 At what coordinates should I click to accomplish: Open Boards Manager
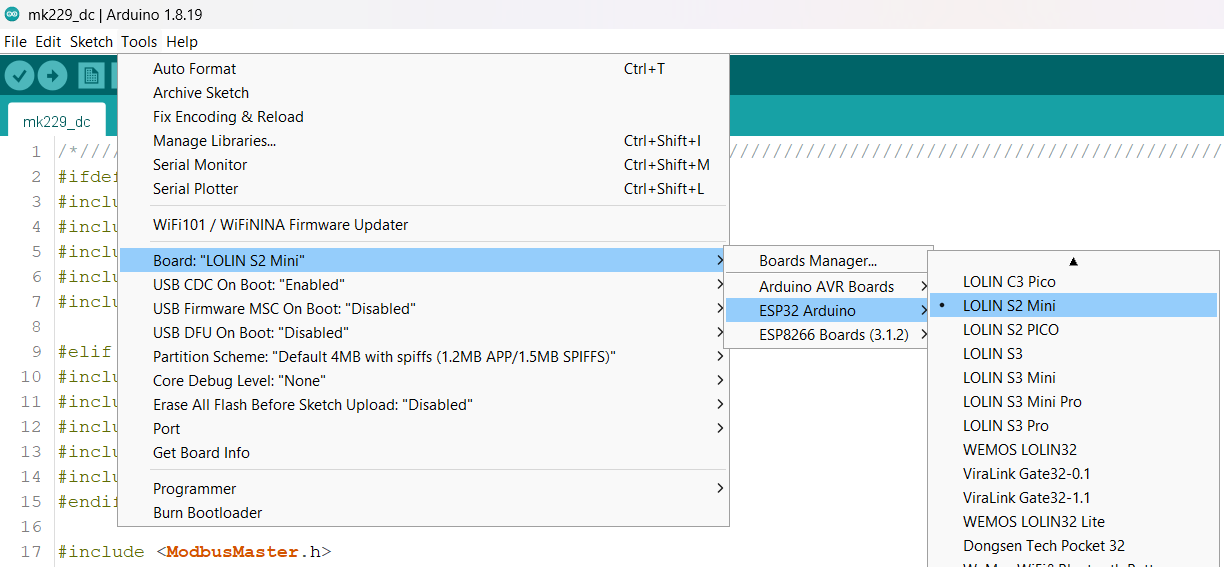(x=817, y=261)
